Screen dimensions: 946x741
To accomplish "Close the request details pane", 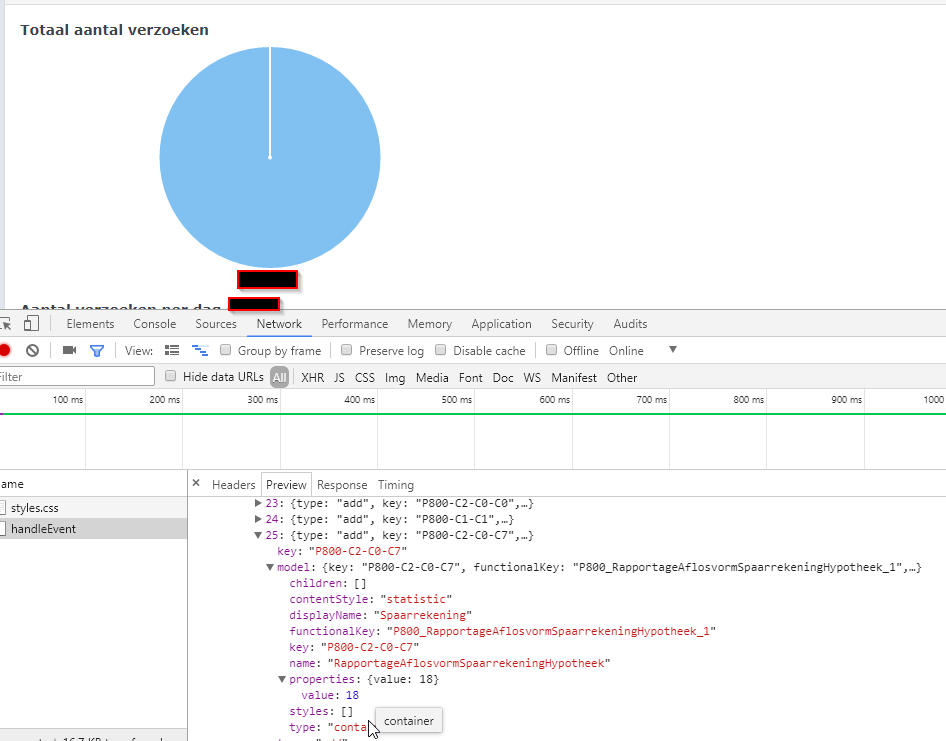I will tap(196, 483).
